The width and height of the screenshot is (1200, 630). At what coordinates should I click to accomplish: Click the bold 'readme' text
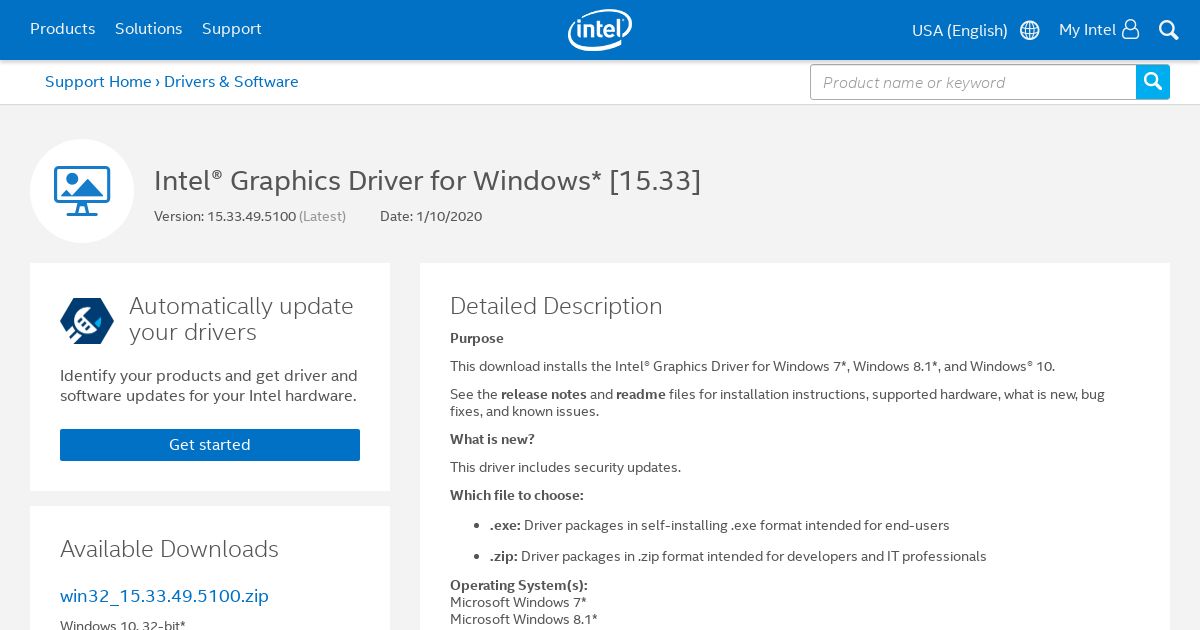tap(641, 394)
